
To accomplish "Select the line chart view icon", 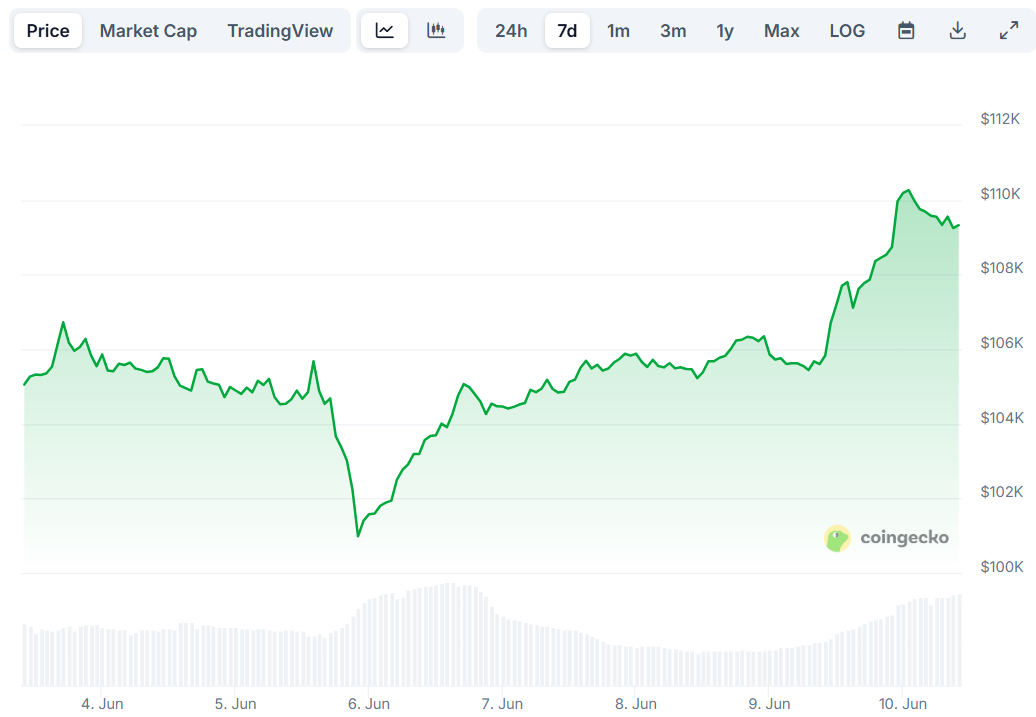I will 385,30.
